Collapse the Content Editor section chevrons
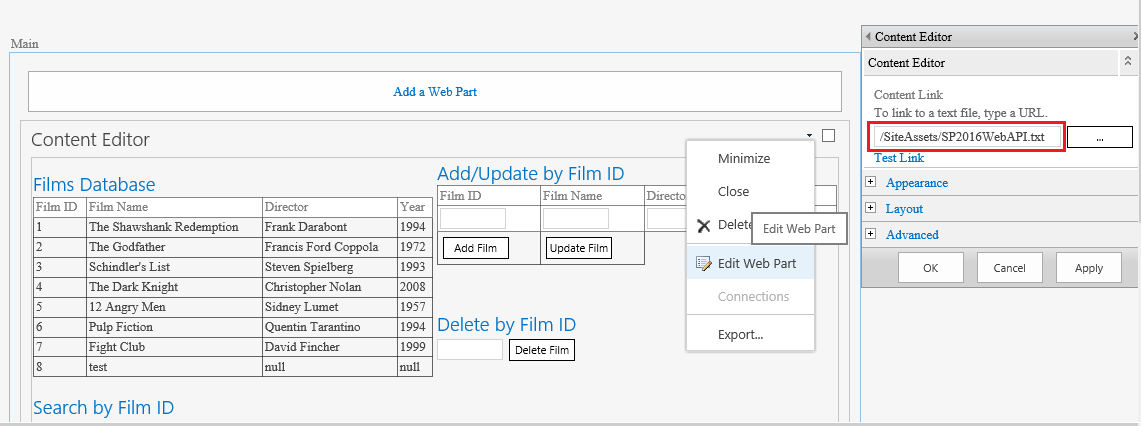The width and height of the screenshot is (1141, 426). coord(1128,62)
